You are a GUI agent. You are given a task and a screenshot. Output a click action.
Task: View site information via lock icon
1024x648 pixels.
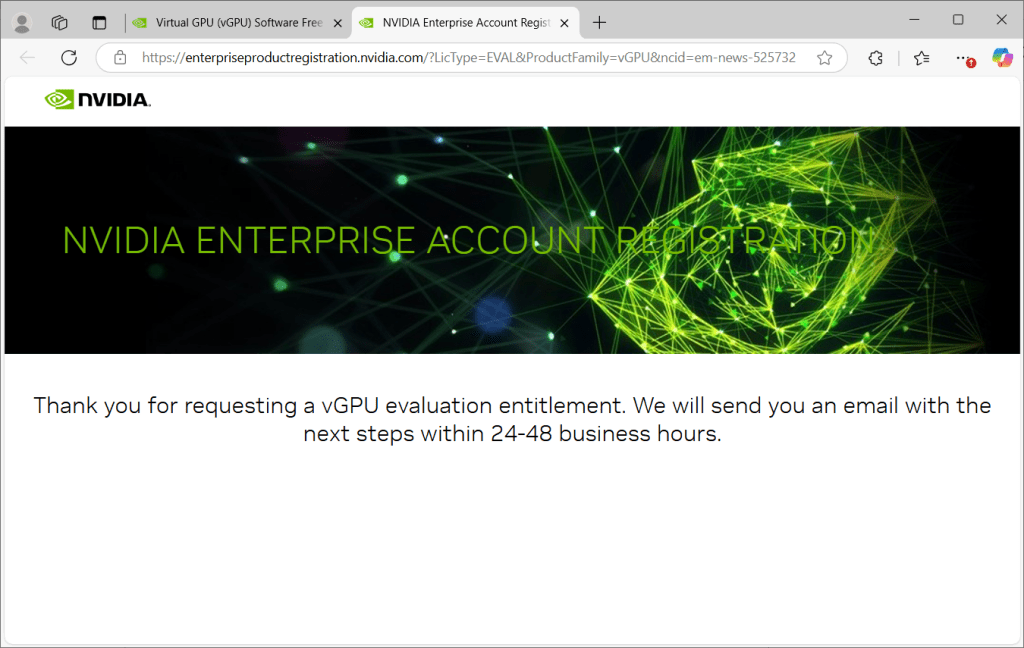coord(120,58)
